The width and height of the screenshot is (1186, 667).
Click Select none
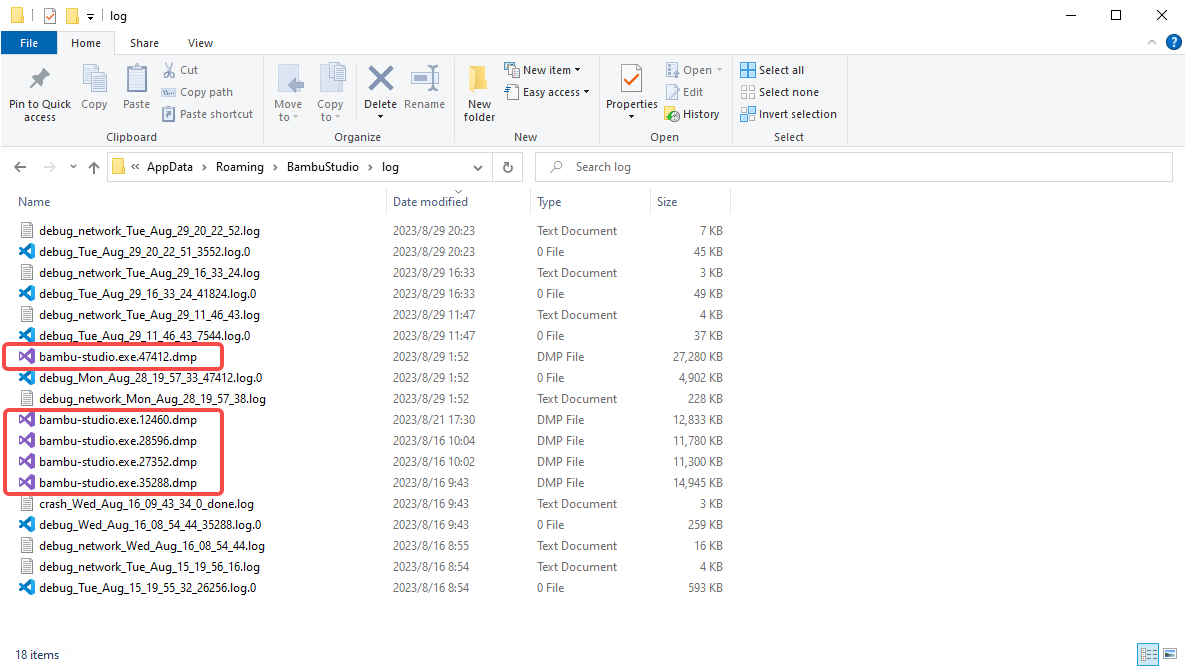pyautogui.click(x=779, y=92)
